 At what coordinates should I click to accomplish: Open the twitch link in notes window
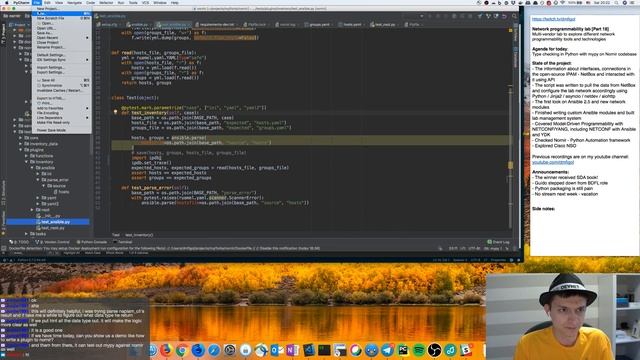(x=553, y=19)
